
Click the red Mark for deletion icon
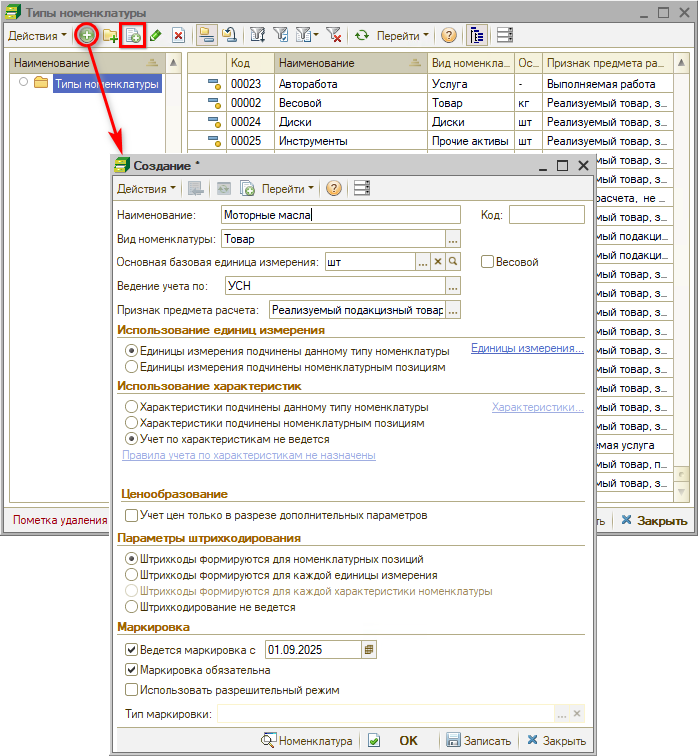point(178,35)
